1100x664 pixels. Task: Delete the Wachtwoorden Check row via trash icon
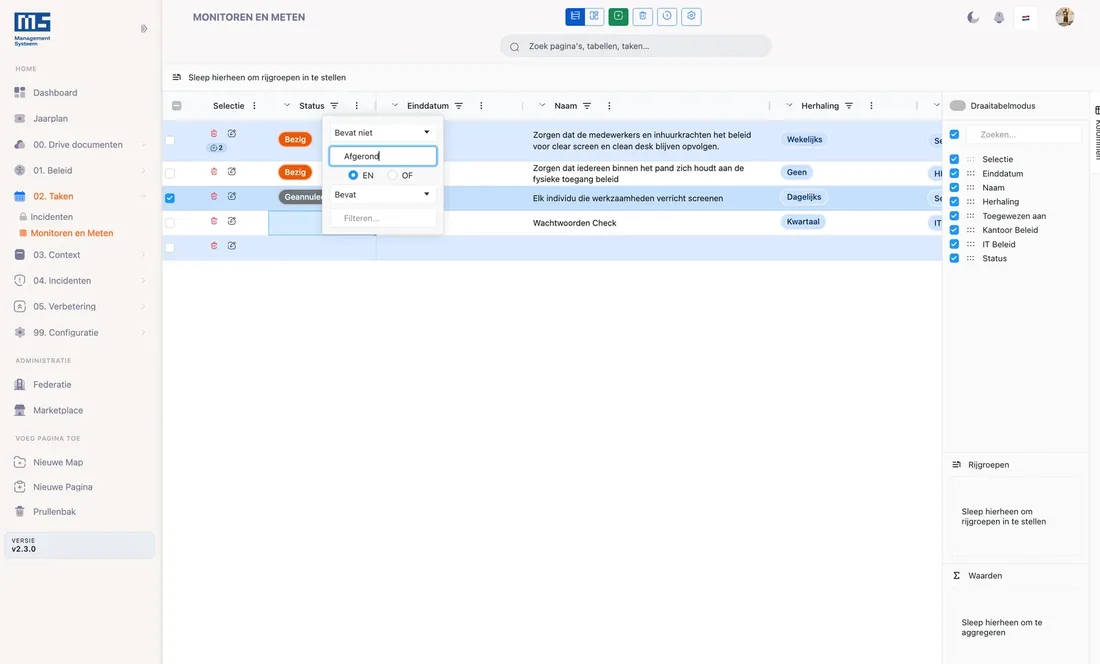[x=214, y=221]
